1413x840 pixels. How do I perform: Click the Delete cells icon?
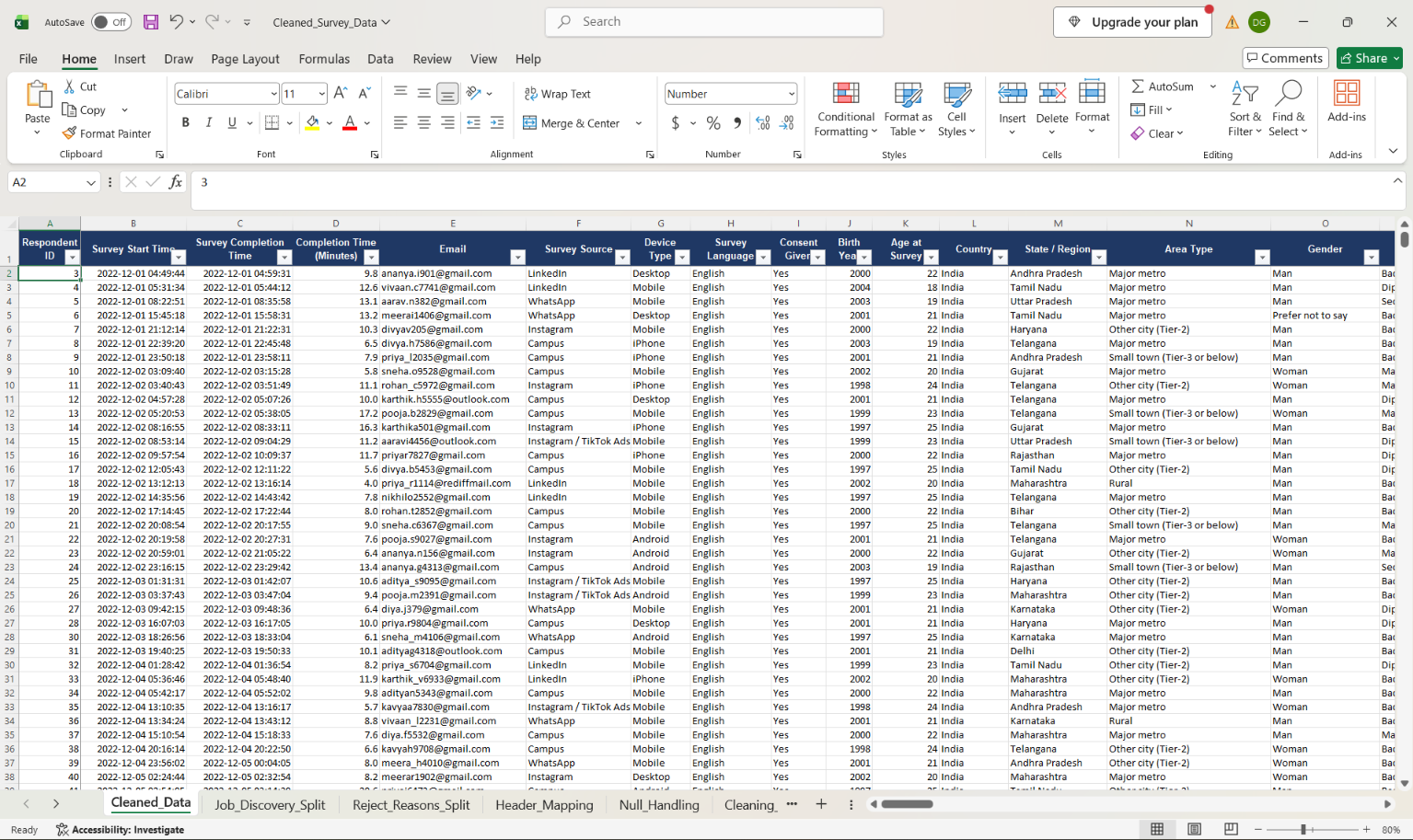(1052, 94)
